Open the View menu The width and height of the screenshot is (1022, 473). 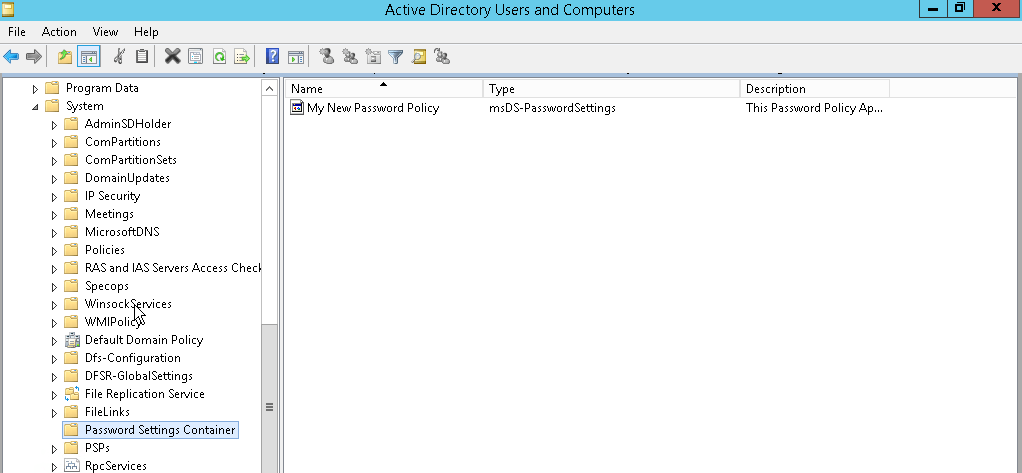(105, 32)
